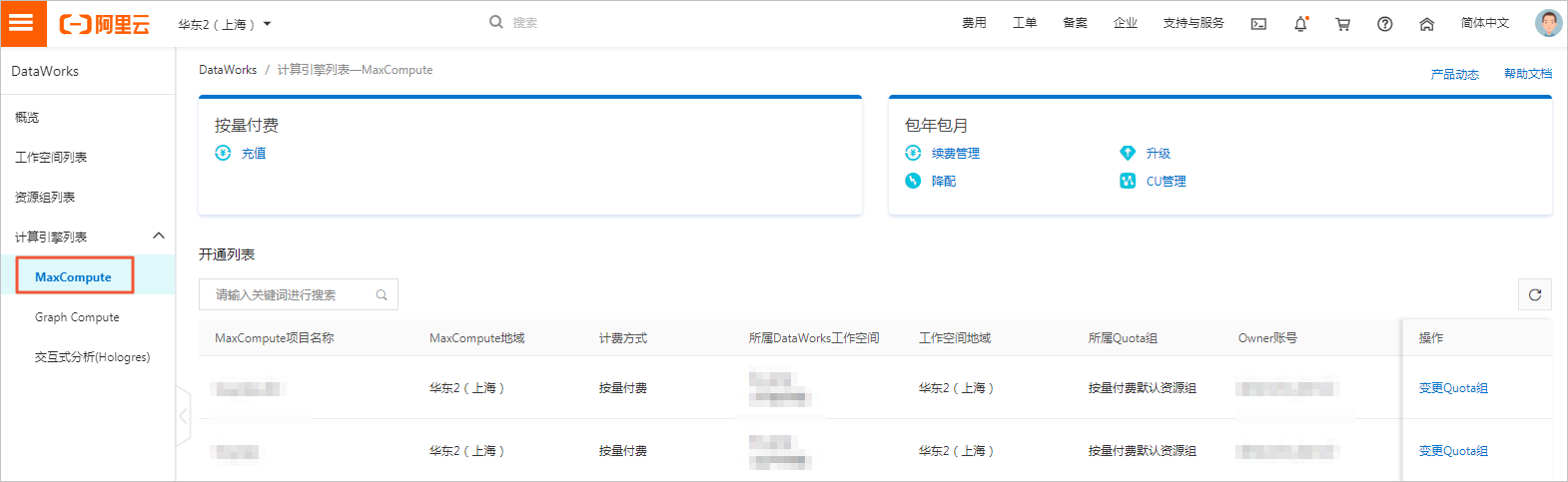Click the Alibaba Cloud logo

[x=105, y=24]
